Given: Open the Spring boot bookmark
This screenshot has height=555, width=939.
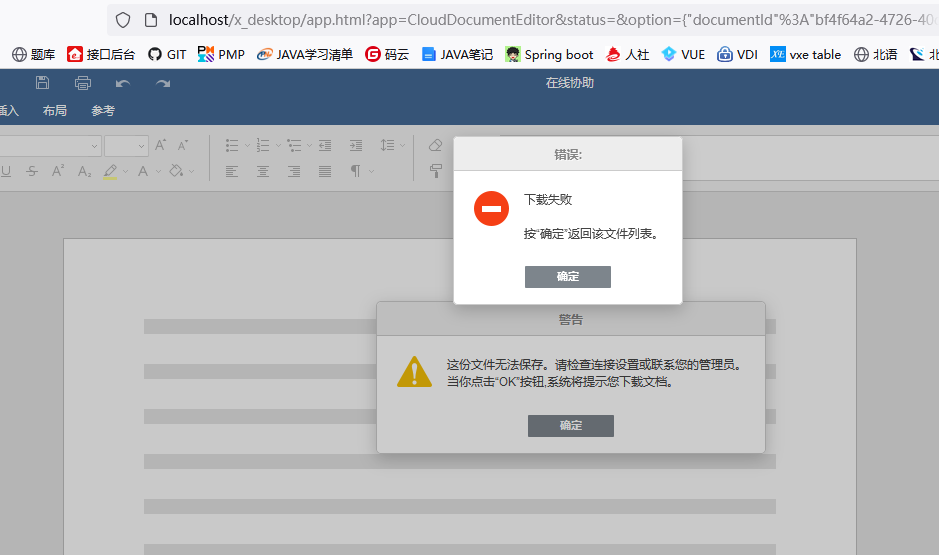Looking at the screenshot, I should click(x=549, y=54).
